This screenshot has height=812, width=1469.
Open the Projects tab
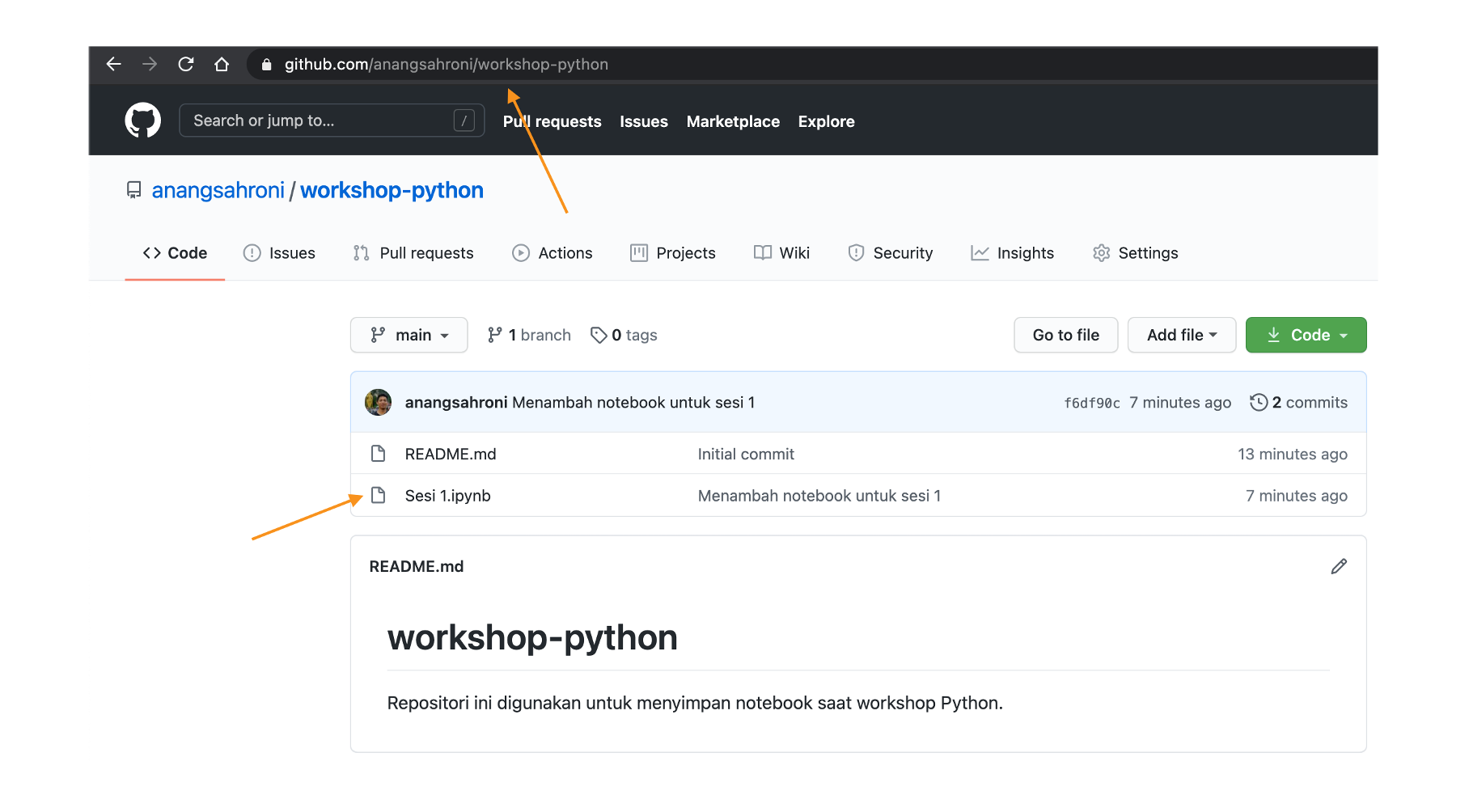click(x=673, y=253)
